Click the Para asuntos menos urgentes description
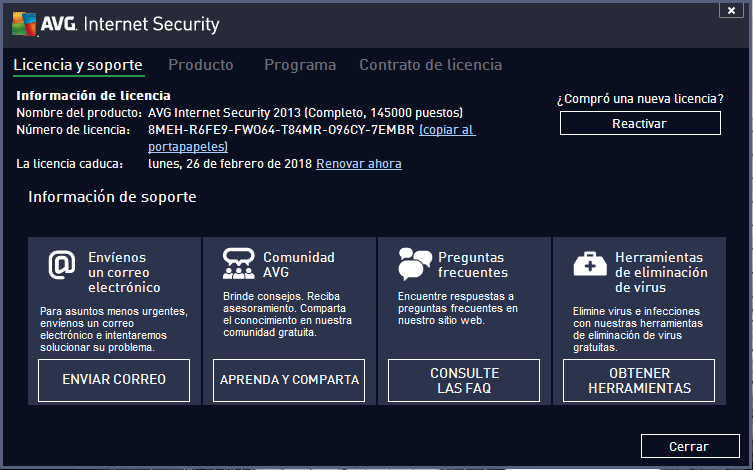 point(114,329)
